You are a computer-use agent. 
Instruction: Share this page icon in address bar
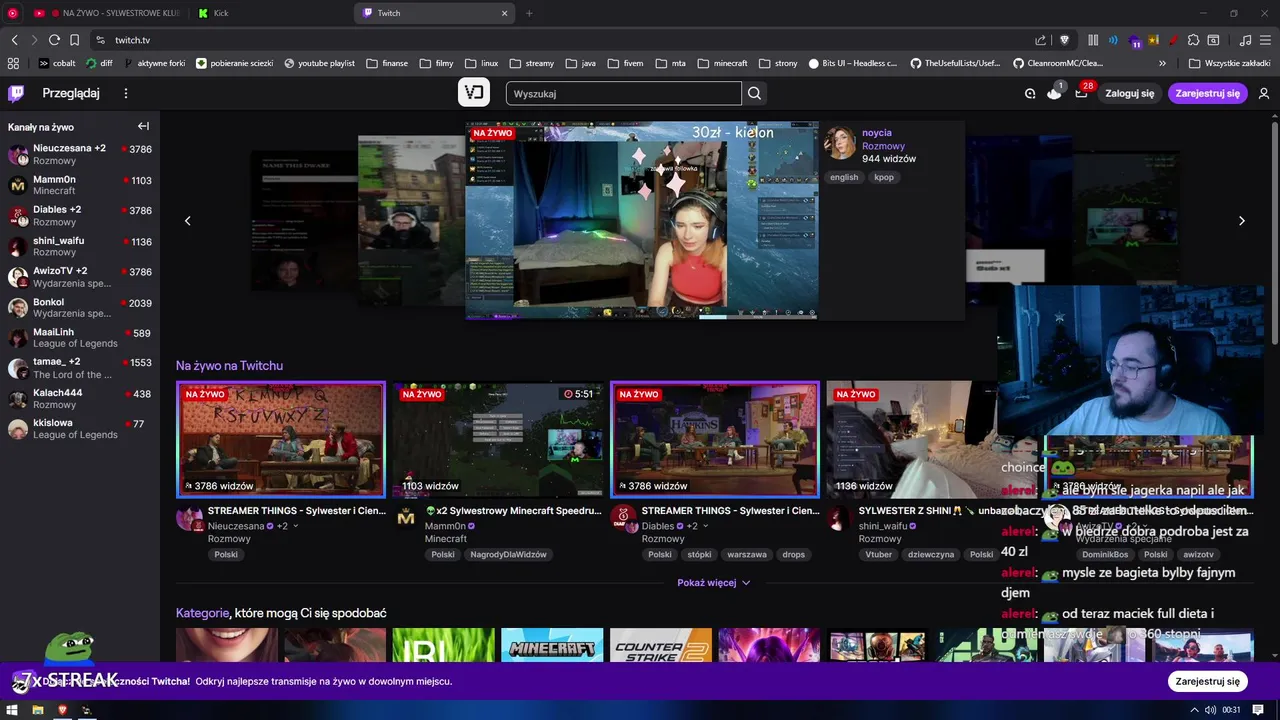pos(1041,40)
